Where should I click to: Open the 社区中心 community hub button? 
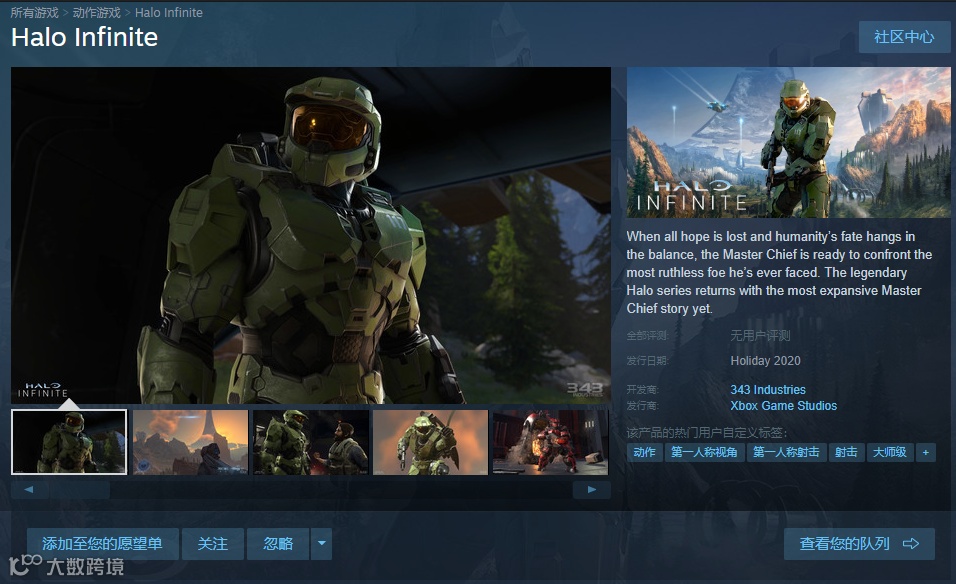tap(904, 37)
